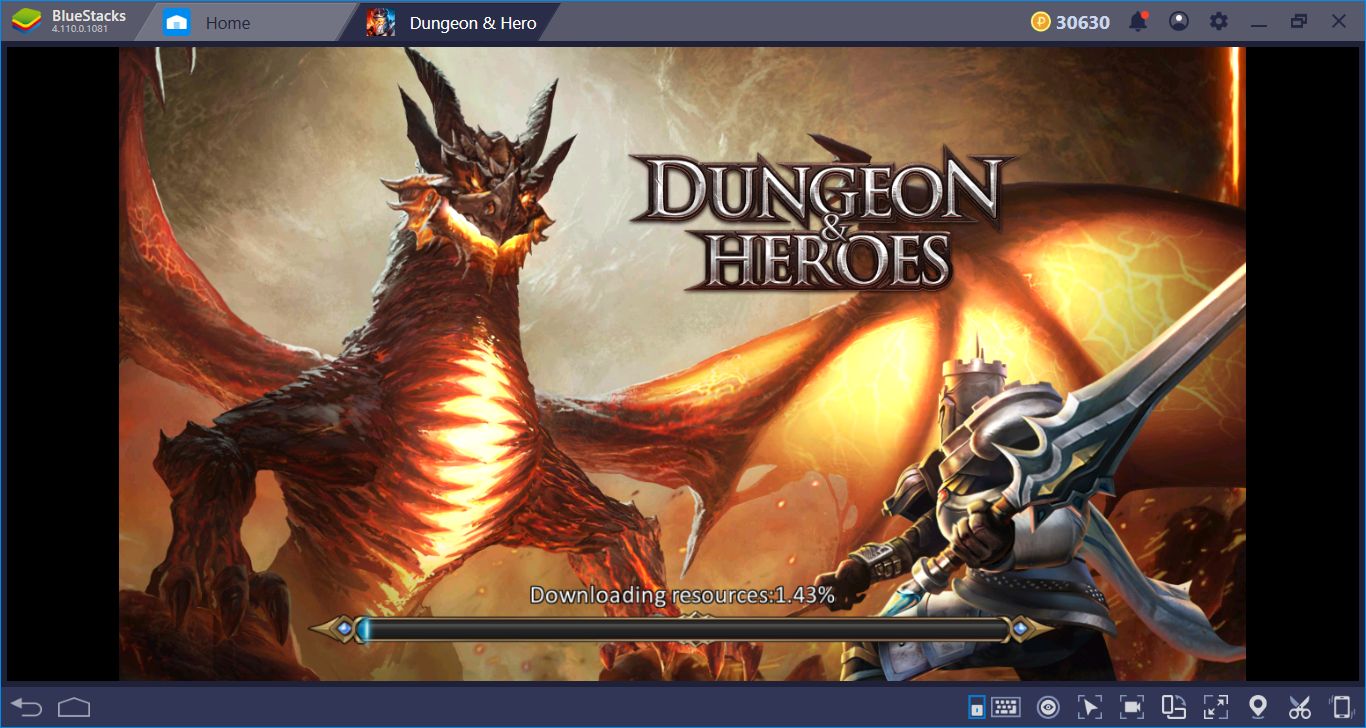Toggle the mouse cursor lock icon
The height and width of the screenshot is (728, 1366).
pos(1089,707)
